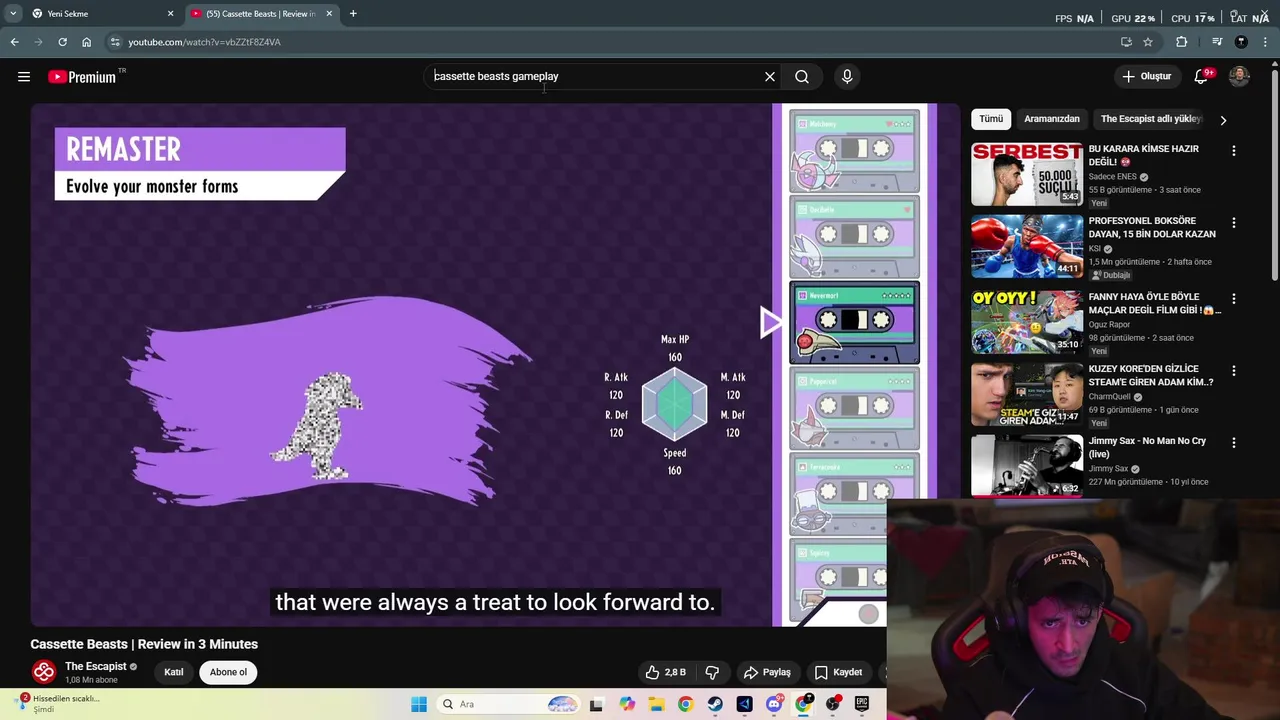Open browser extensions puzzle icon
Image resolution: width=1280 pixels, height=720 pixels.
coord(1182,42)
